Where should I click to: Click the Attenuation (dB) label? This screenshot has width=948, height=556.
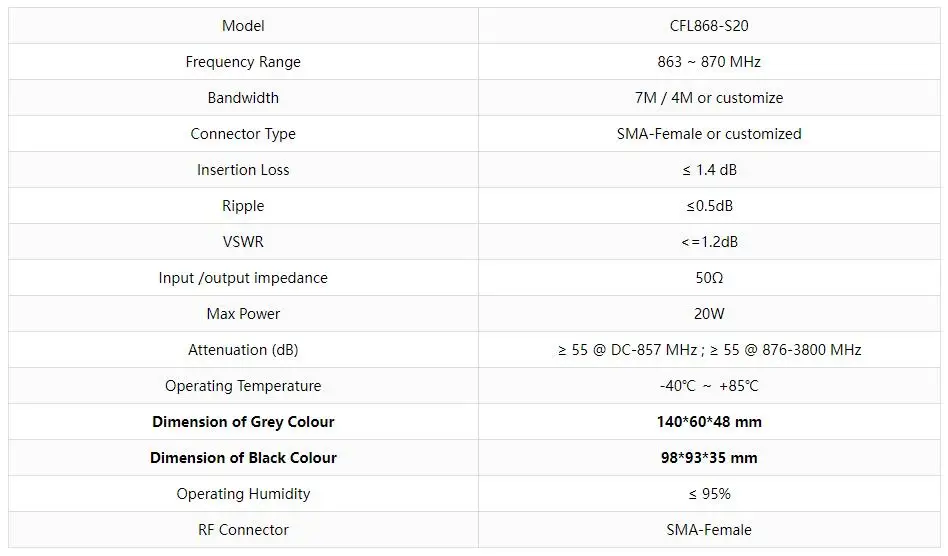coord(243,350)
